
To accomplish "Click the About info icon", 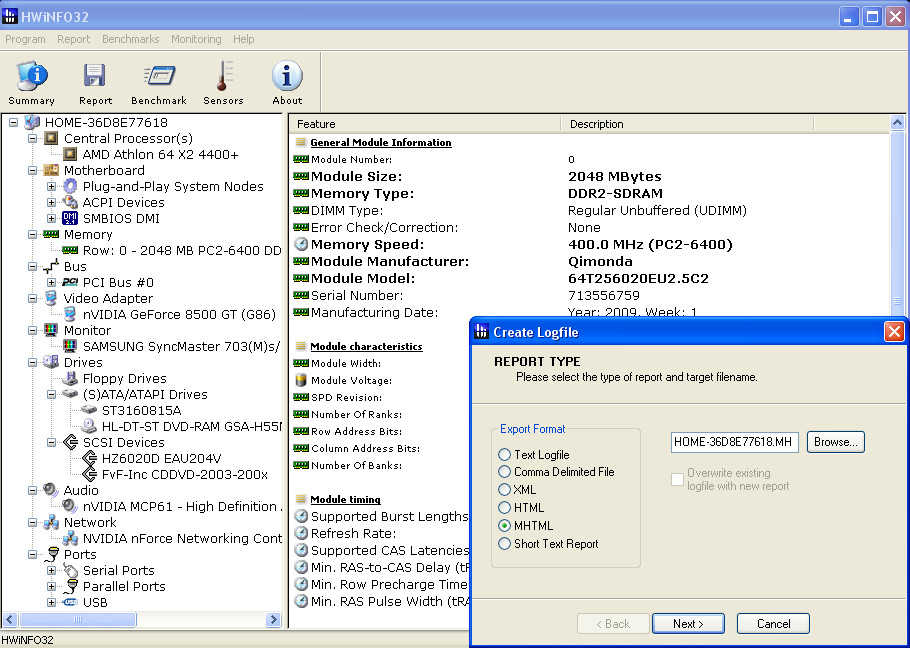I will coord(287,82).
